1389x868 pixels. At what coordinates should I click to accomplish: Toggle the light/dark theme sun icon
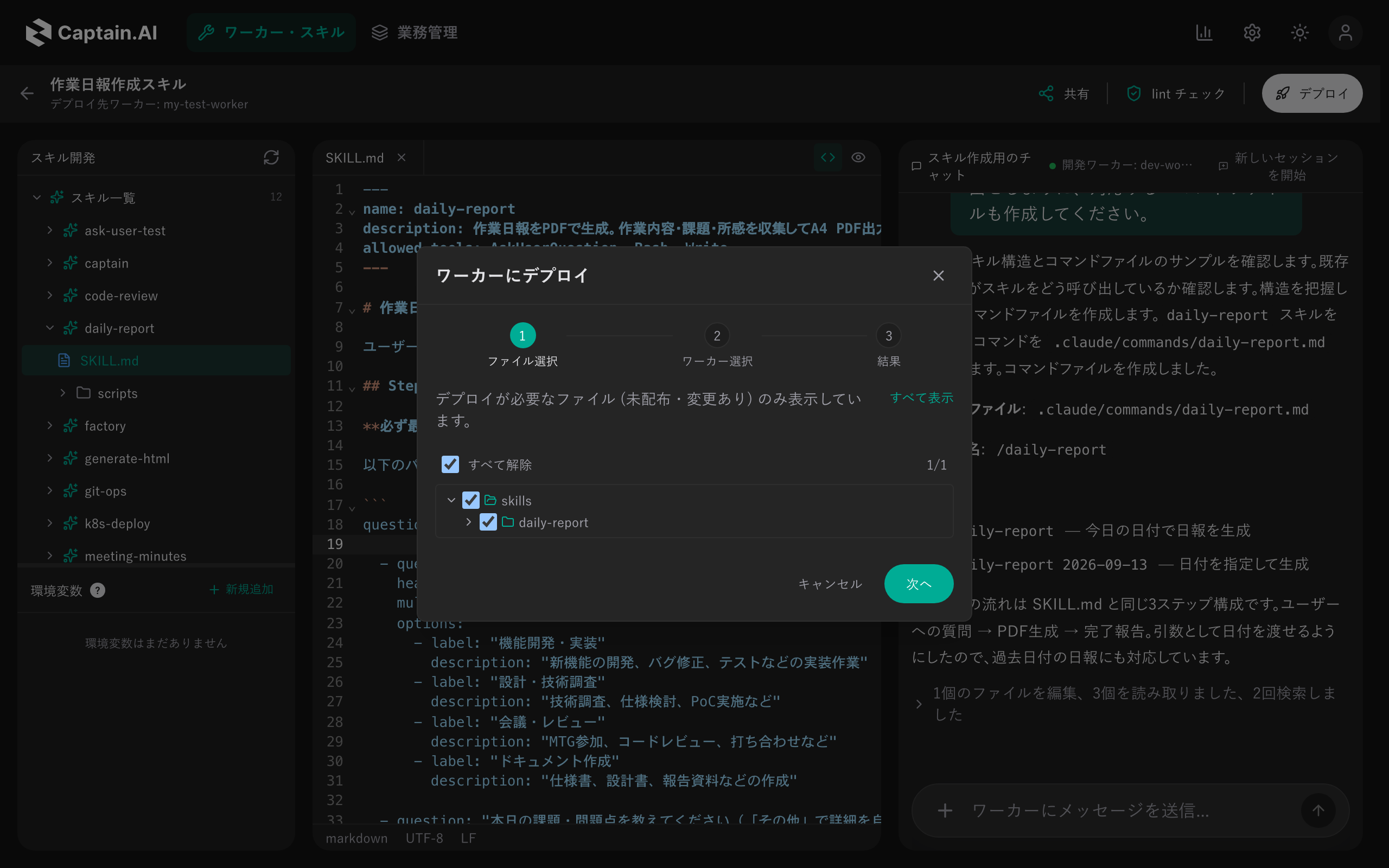[x=1299, y=33]
